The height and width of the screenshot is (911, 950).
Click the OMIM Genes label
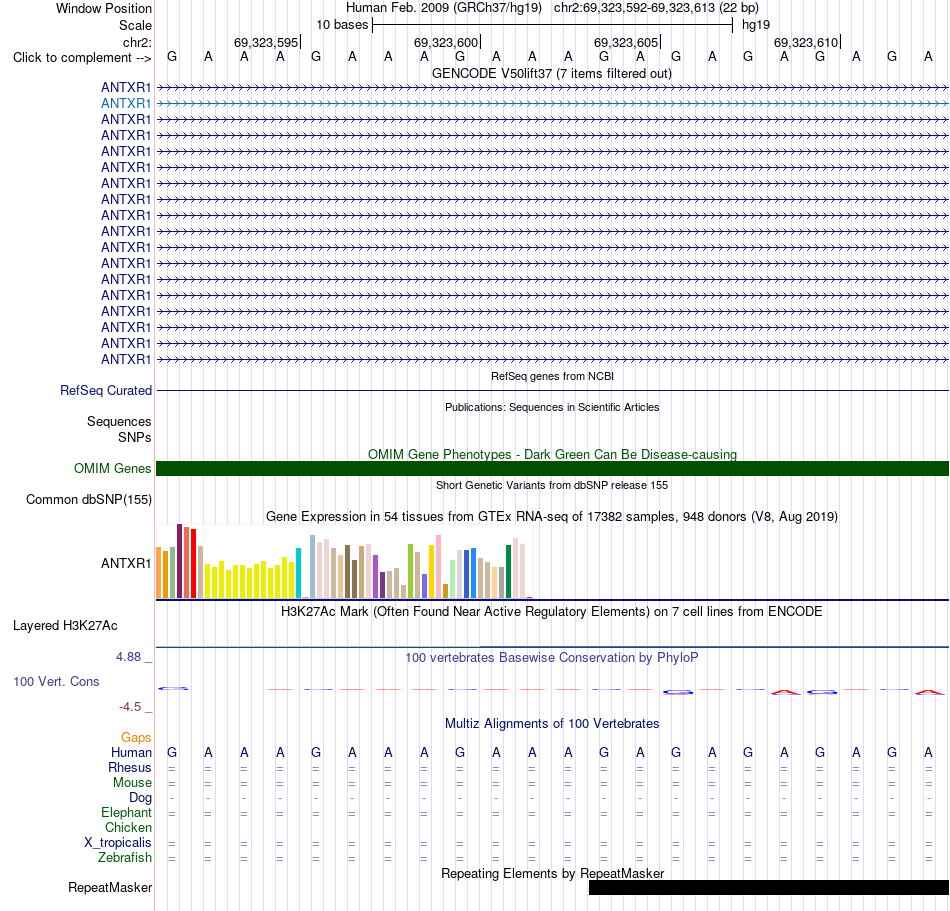pyautogui.click(x=112, y=468)
